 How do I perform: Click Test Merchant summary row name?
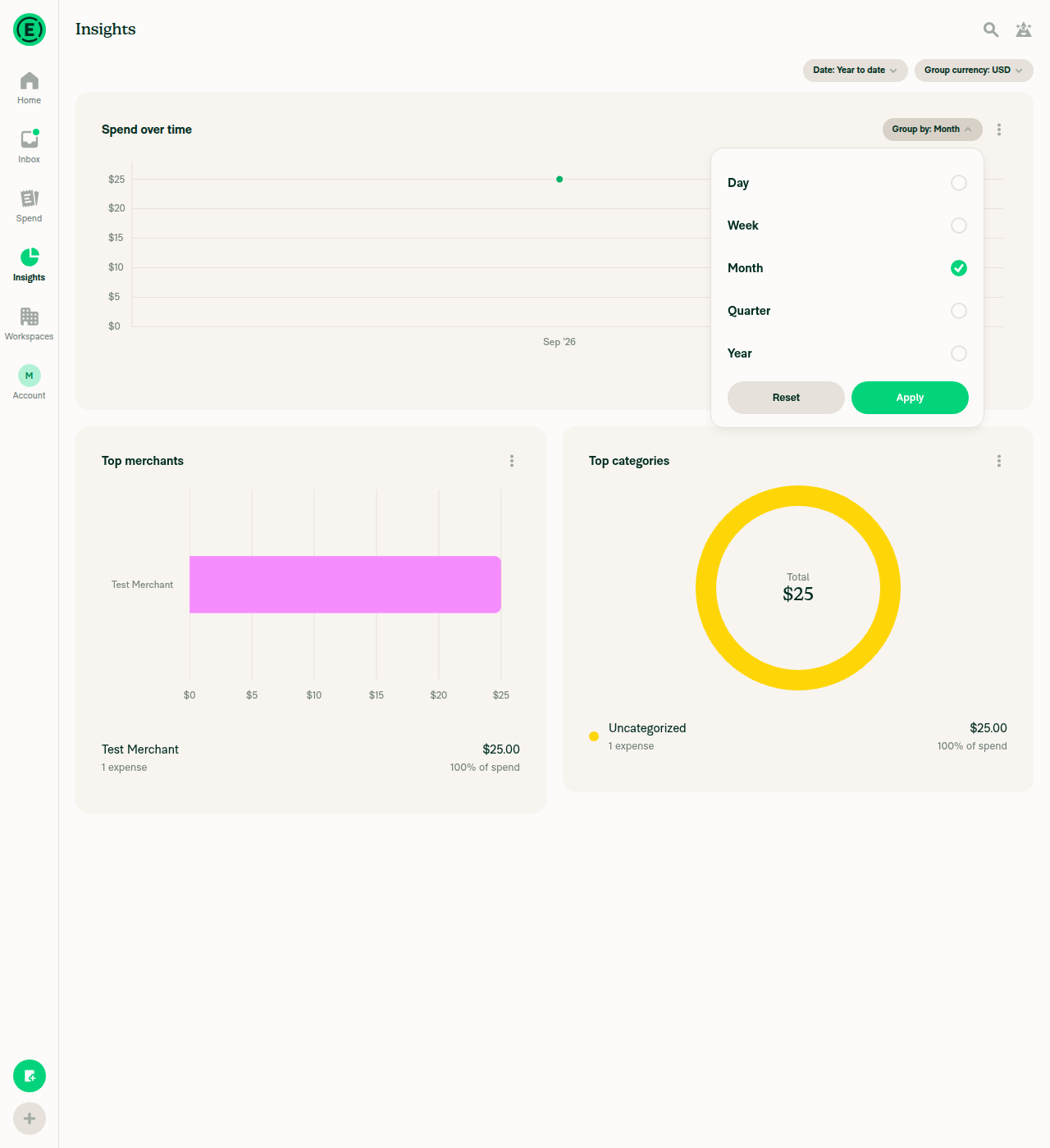tap(140, 749)
